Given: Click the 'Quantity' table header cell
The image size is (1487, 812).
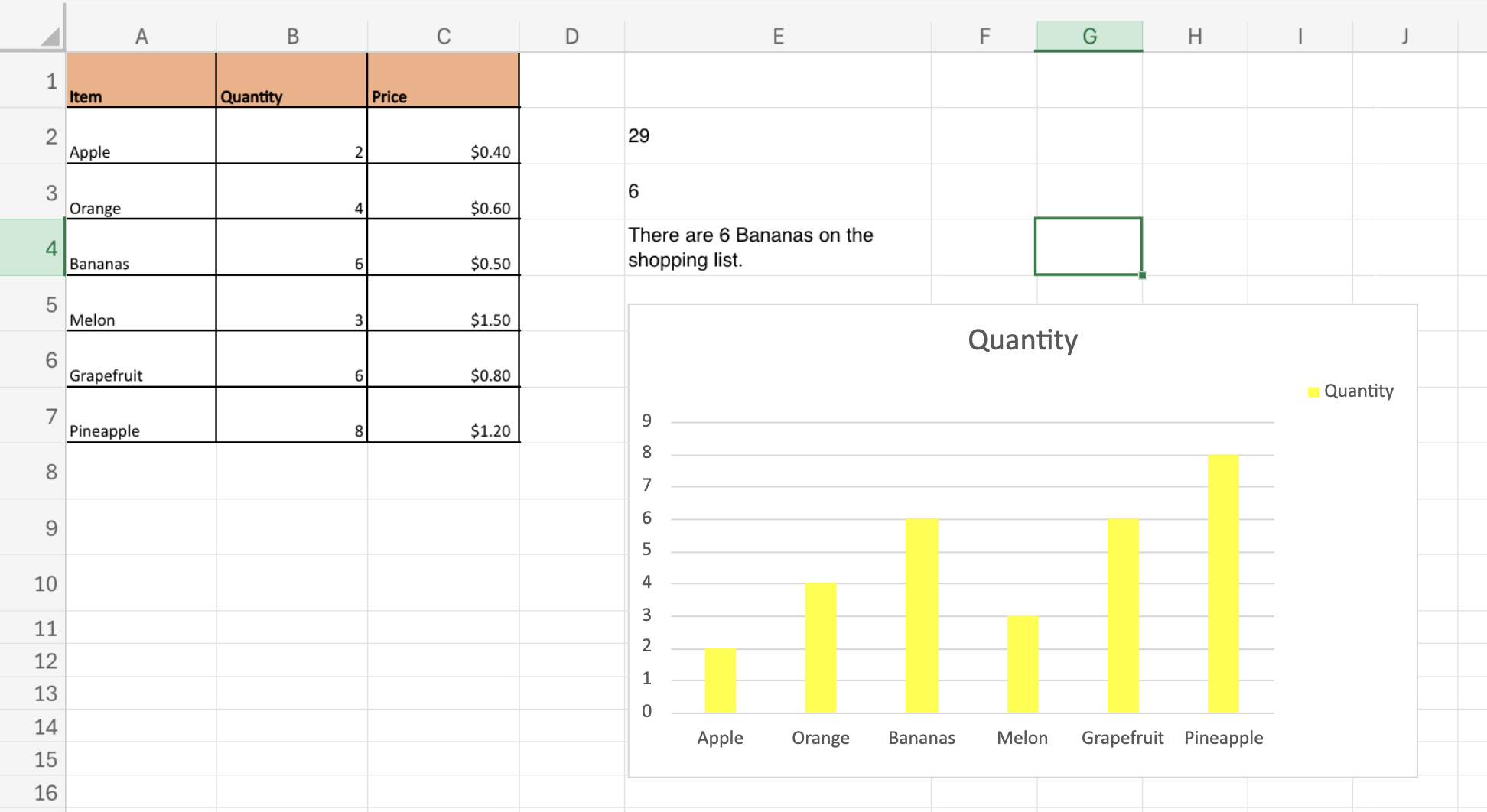Looking at the screenshot, I should [292, 80].
